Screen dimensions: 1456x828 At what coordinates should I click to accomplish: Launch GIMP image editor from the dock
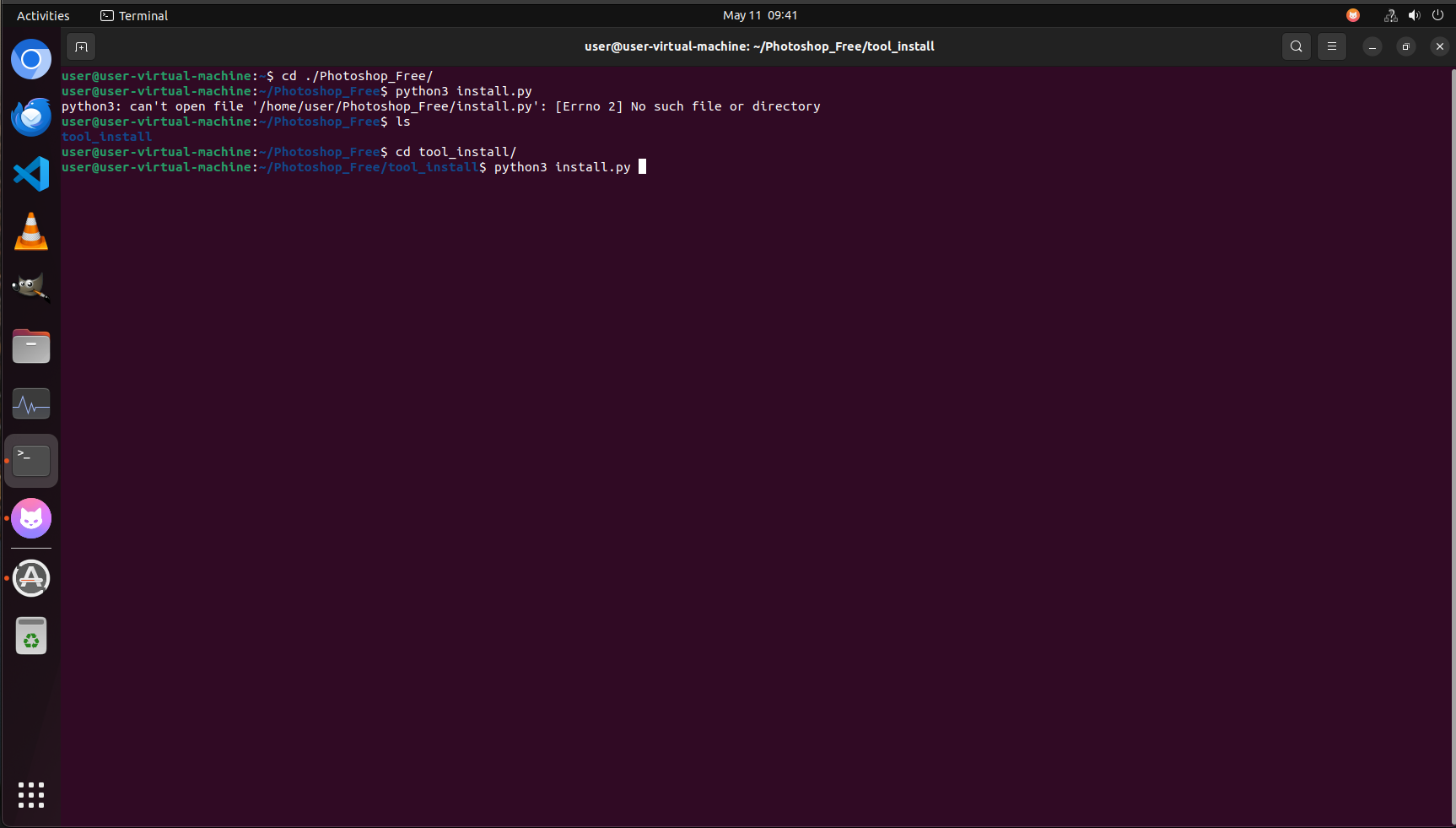click(31, 289)
